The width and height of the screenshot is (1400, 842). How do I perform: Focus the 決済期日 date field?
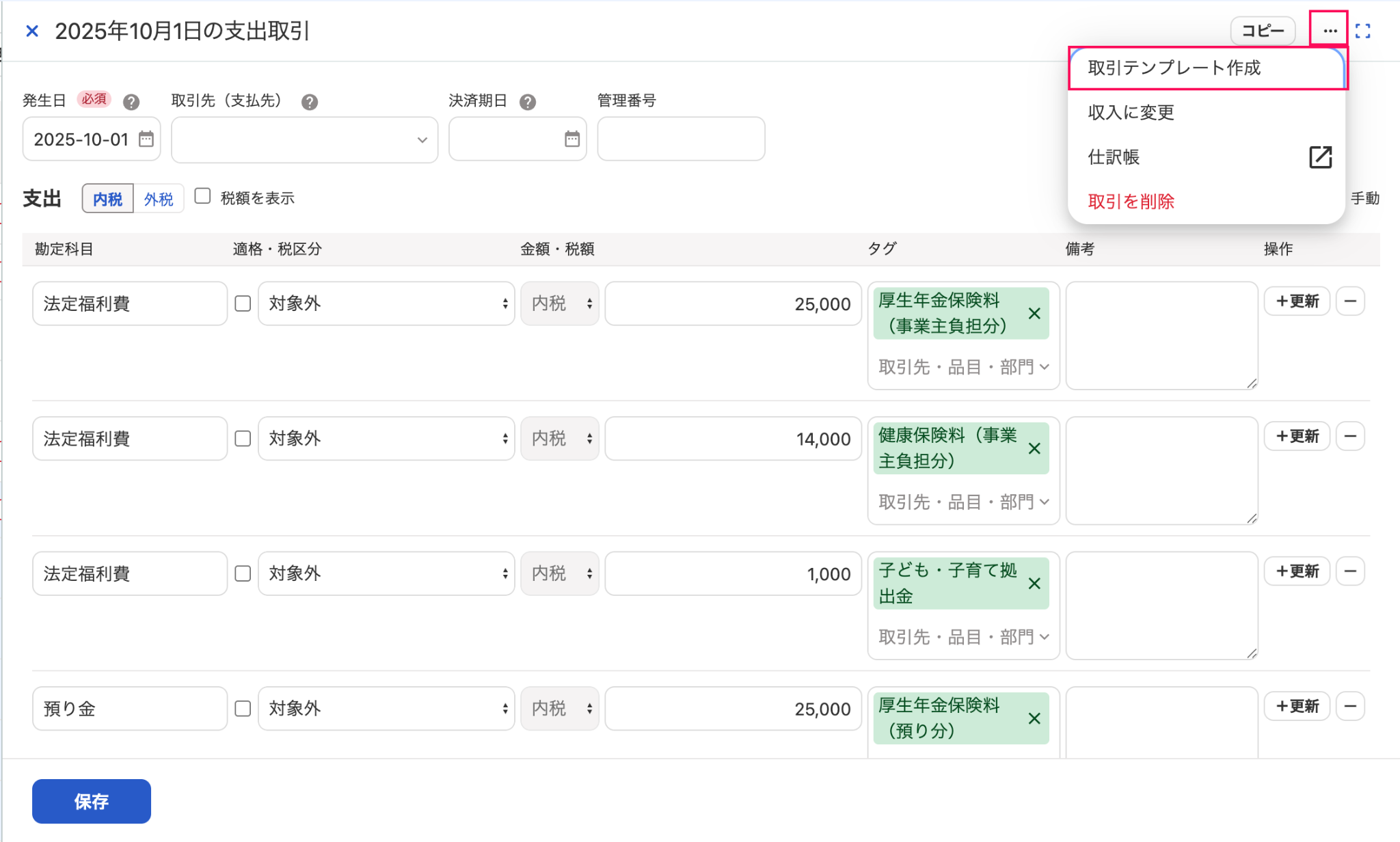(x=517, y=139)
